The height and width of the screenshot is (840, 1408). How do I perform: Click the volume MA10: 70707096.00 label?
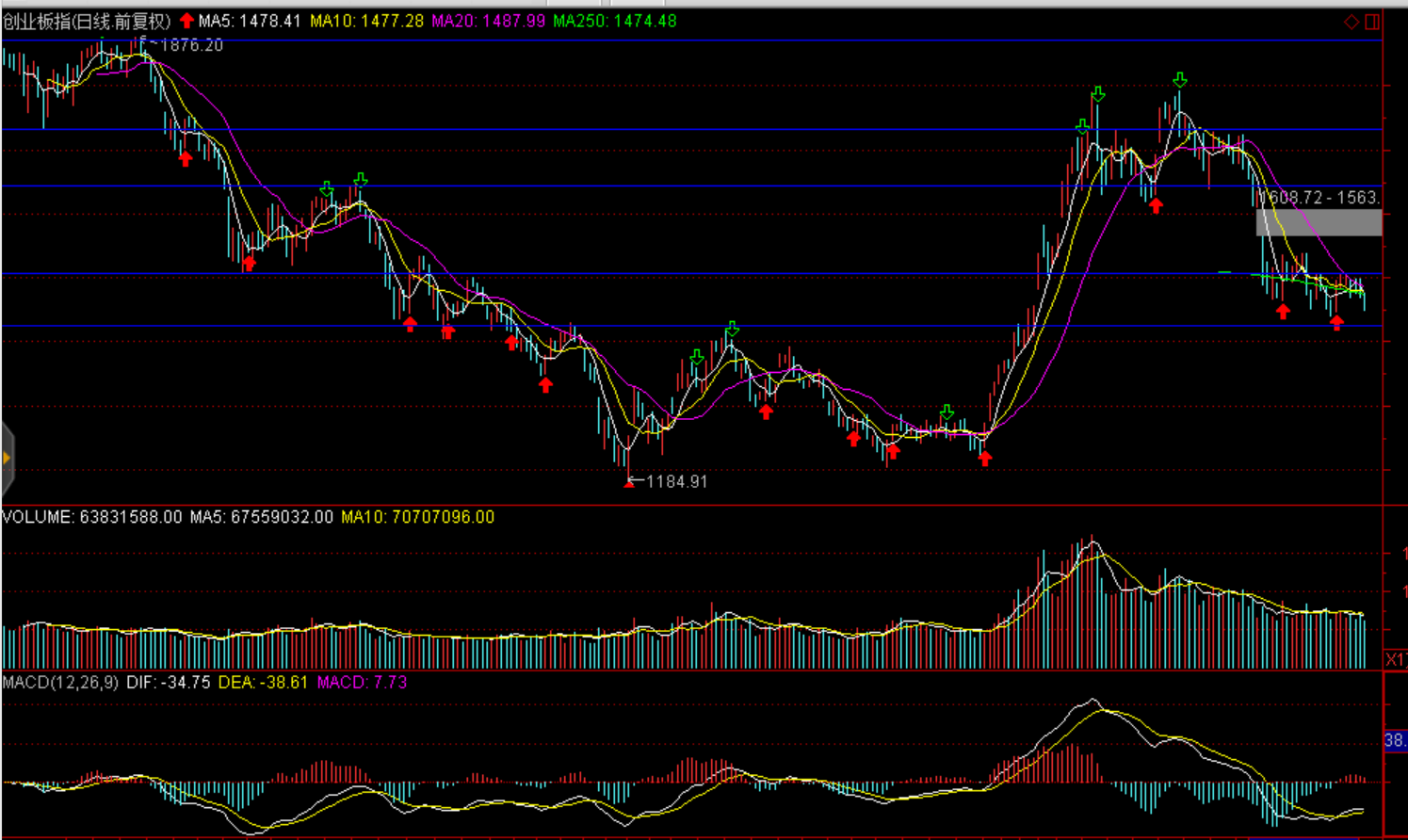click(x=417, y=517)
